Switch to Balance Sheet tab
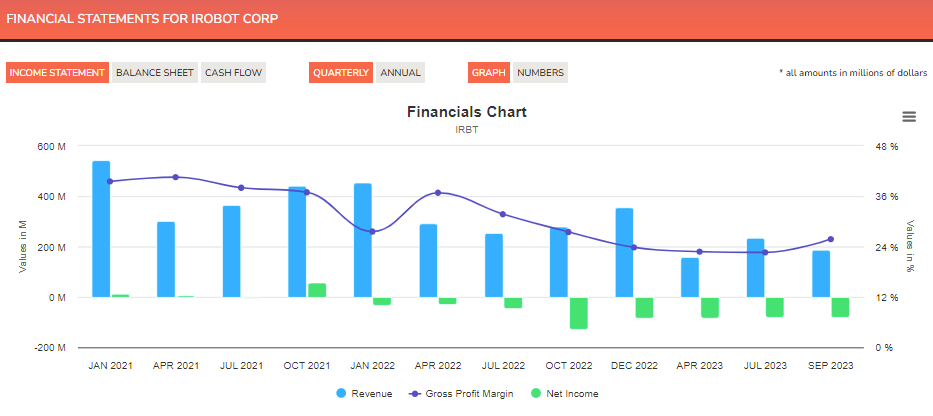Viewport: 933px width, 416px height. (155, 73)
